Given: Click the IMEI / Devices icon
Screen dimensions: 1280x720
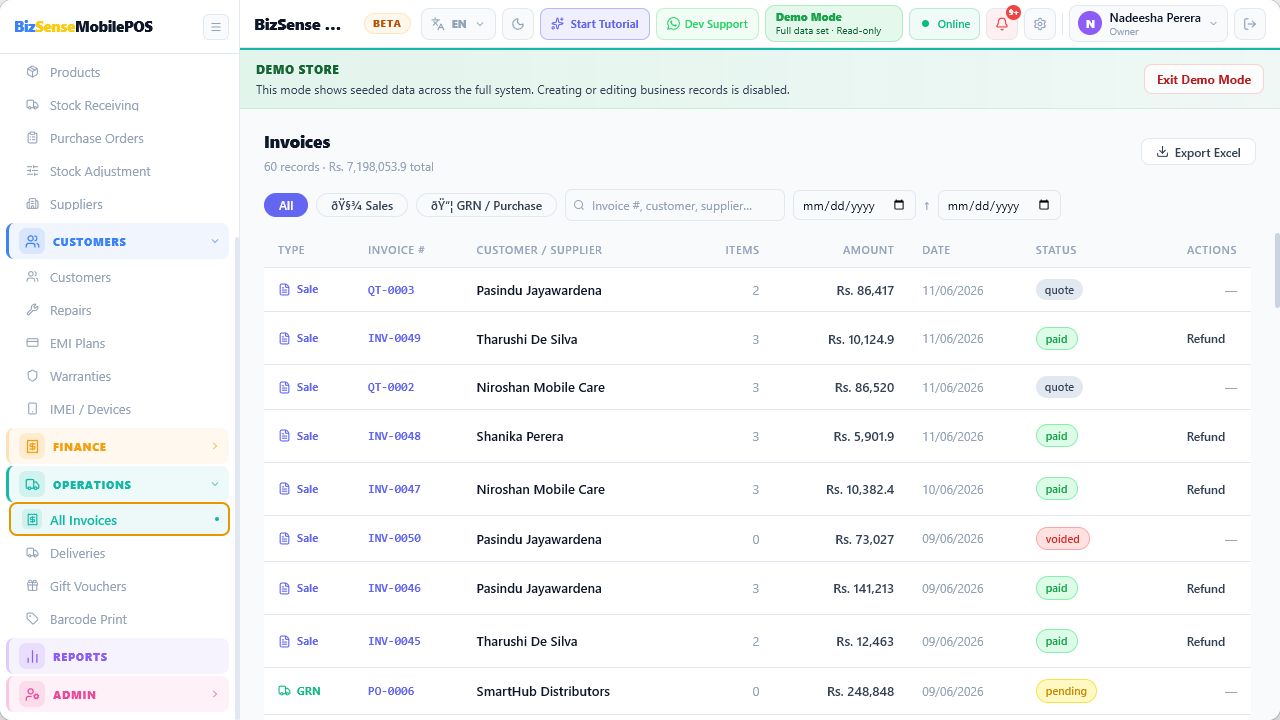Looking at the screenshot, I should (x=32, y=409).
